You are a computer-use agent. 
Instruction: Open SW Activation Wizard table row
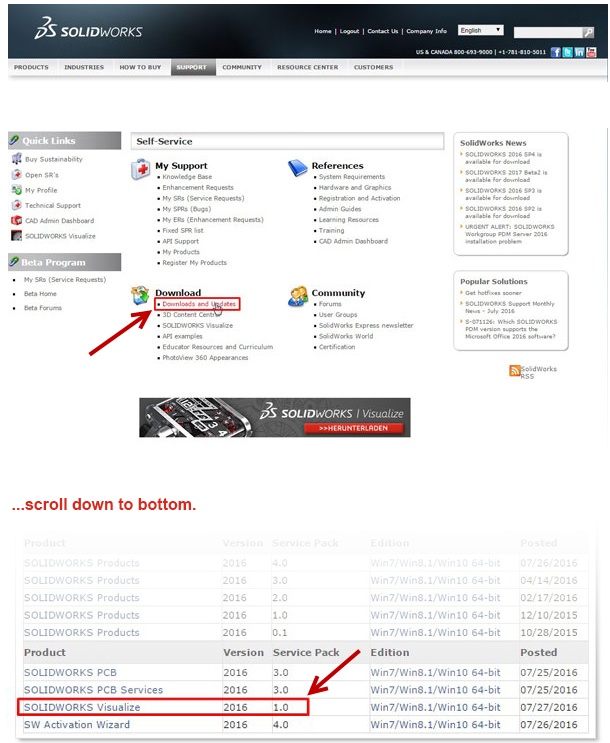[306, 725]
